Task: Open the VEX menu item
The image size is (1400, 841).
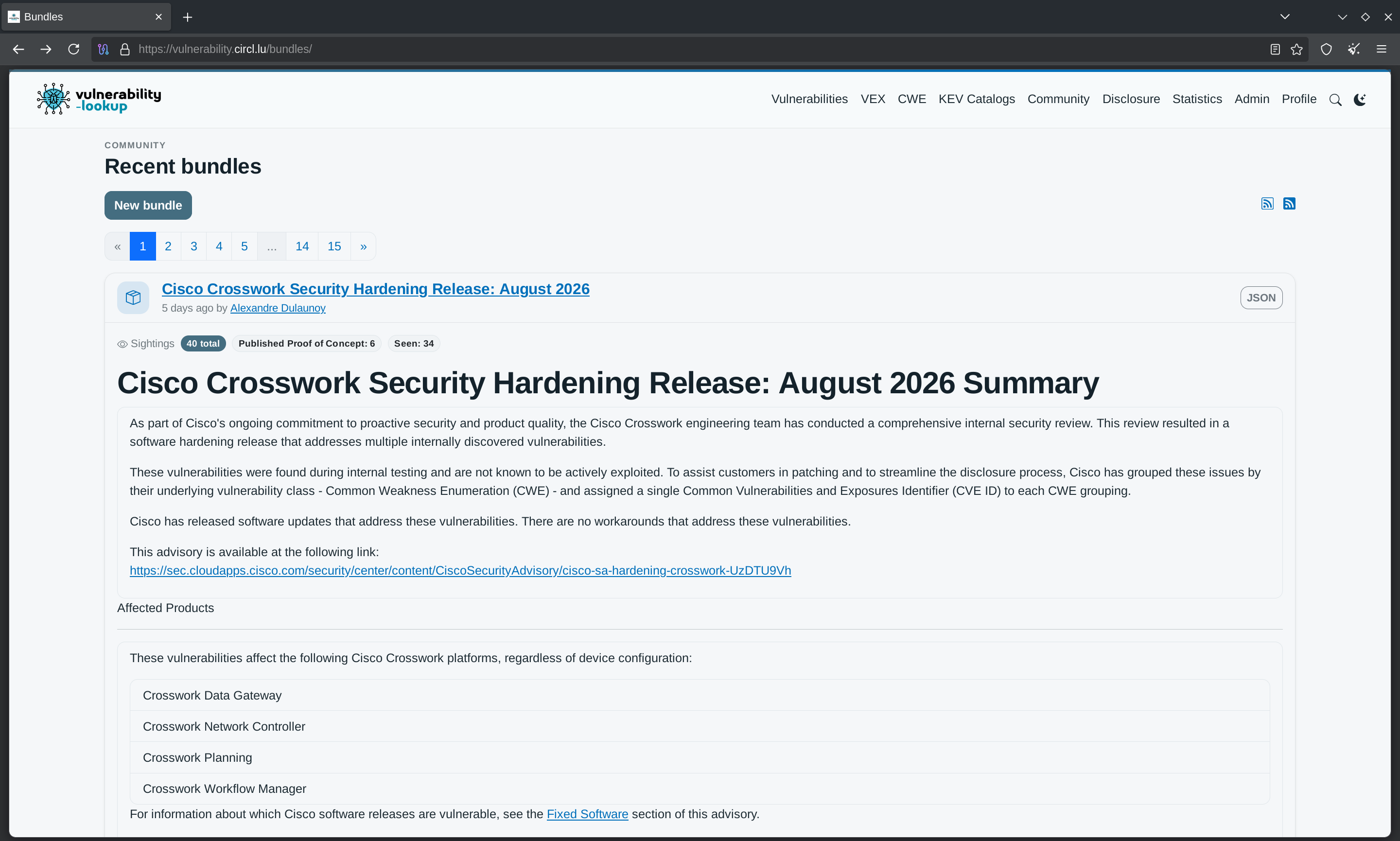Action: click(x=873, y=99)
